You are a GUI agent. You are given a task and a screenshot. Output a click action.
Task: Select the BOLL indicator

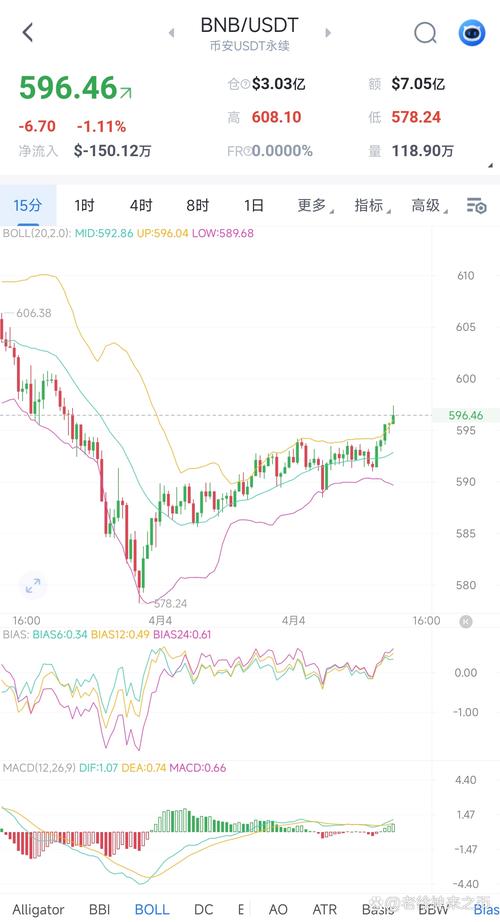pyautogui.click(x=152, y=909)
